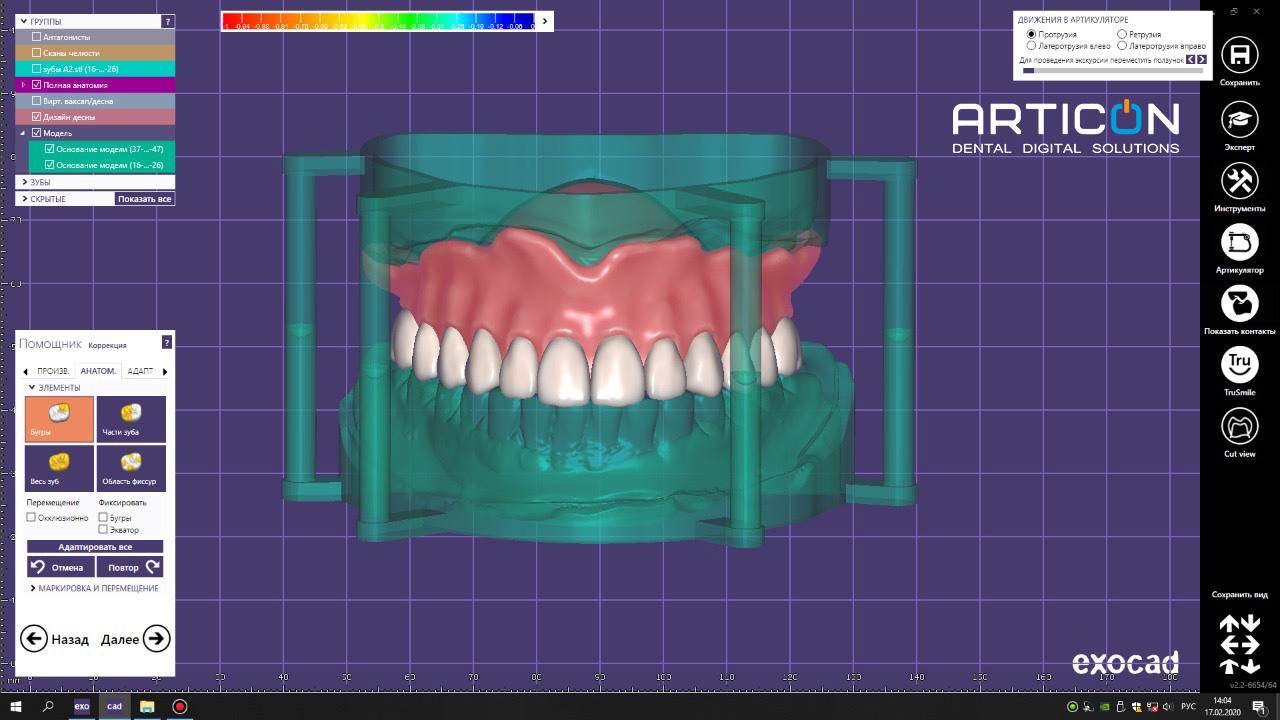Open File Explorer on the taskbar
Viewport: 1280px width, 720px height.
click(x=147, y=706)
